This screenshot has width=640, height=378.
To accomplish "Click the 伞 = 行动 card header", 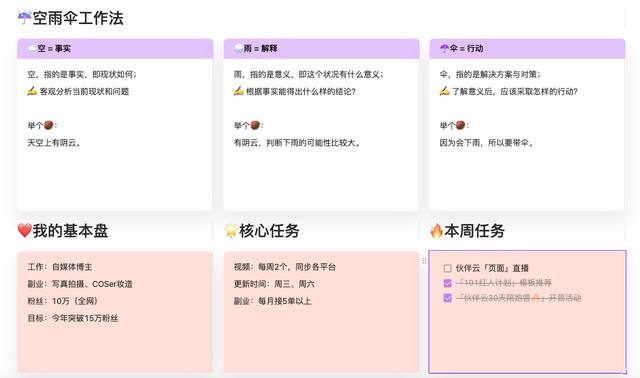I will [x=527, y=49].
